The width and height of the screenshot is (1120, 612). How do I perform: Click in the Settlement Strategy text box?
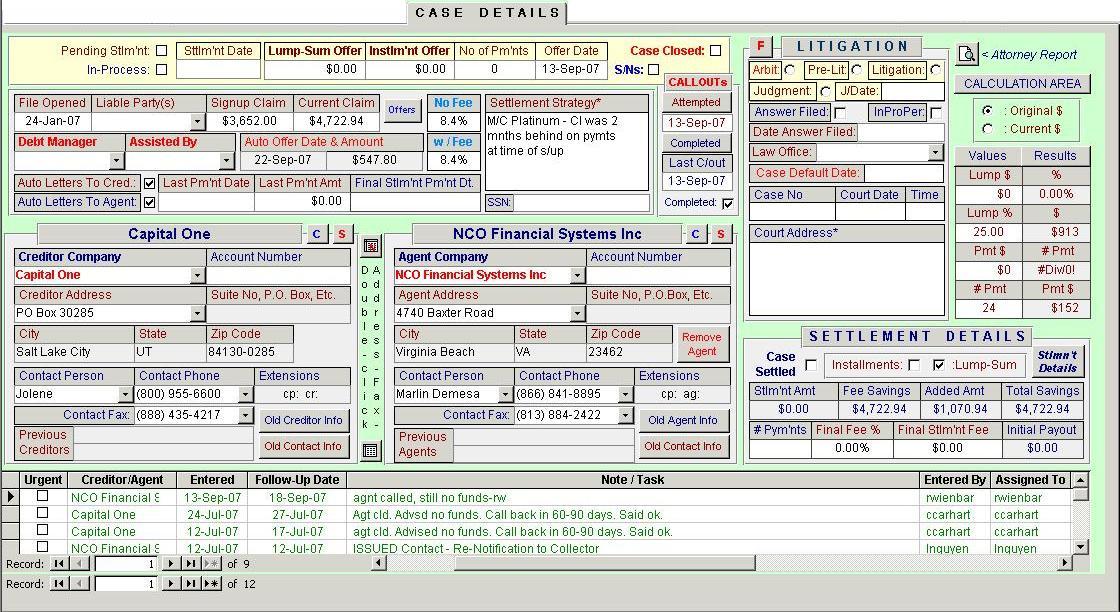pyautogui.click(x=566, y=151)
